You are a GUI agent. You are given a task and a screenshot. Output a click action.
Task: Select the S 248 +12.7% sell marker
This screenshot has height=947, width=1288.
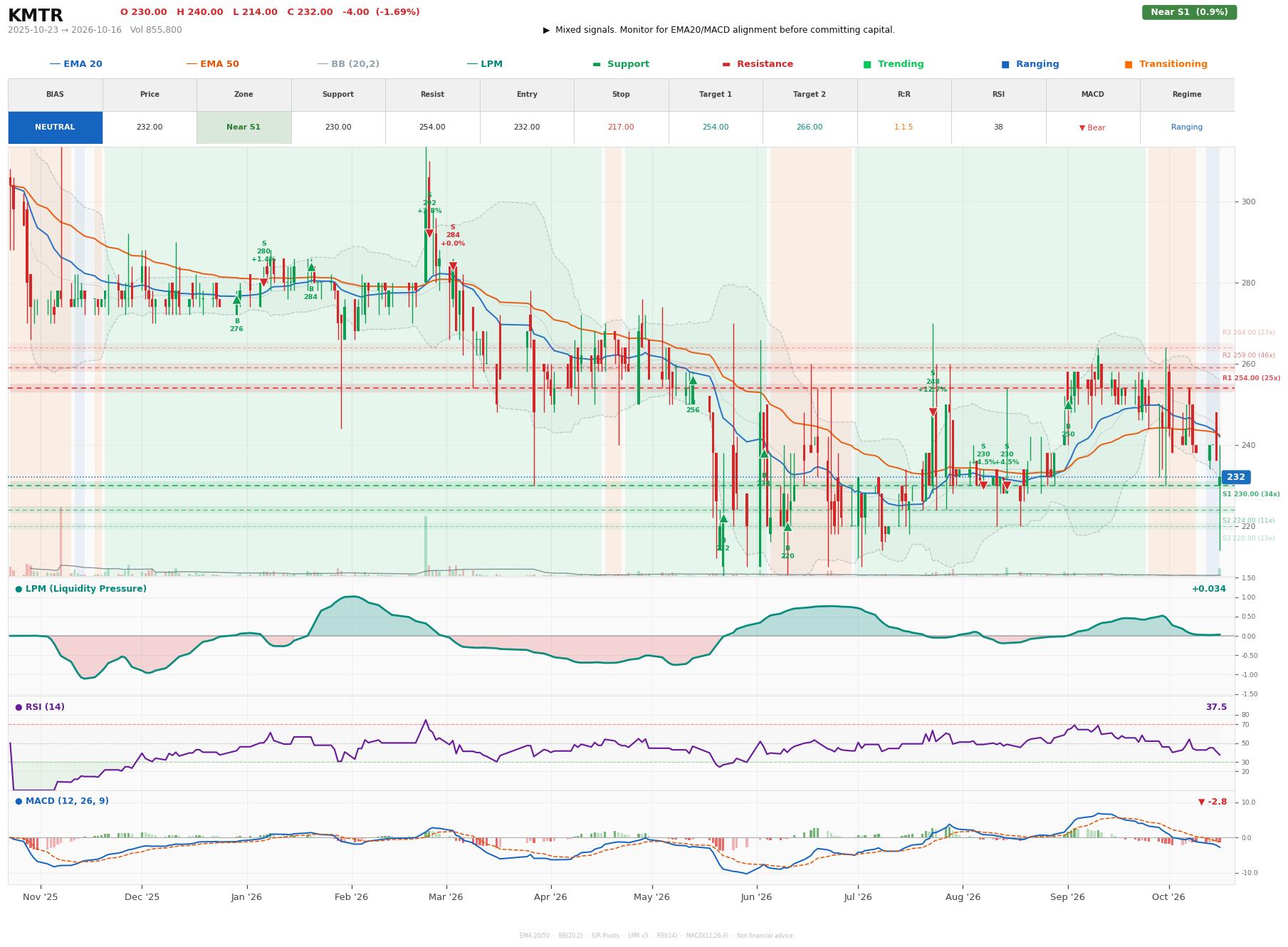tap(933, 412)
